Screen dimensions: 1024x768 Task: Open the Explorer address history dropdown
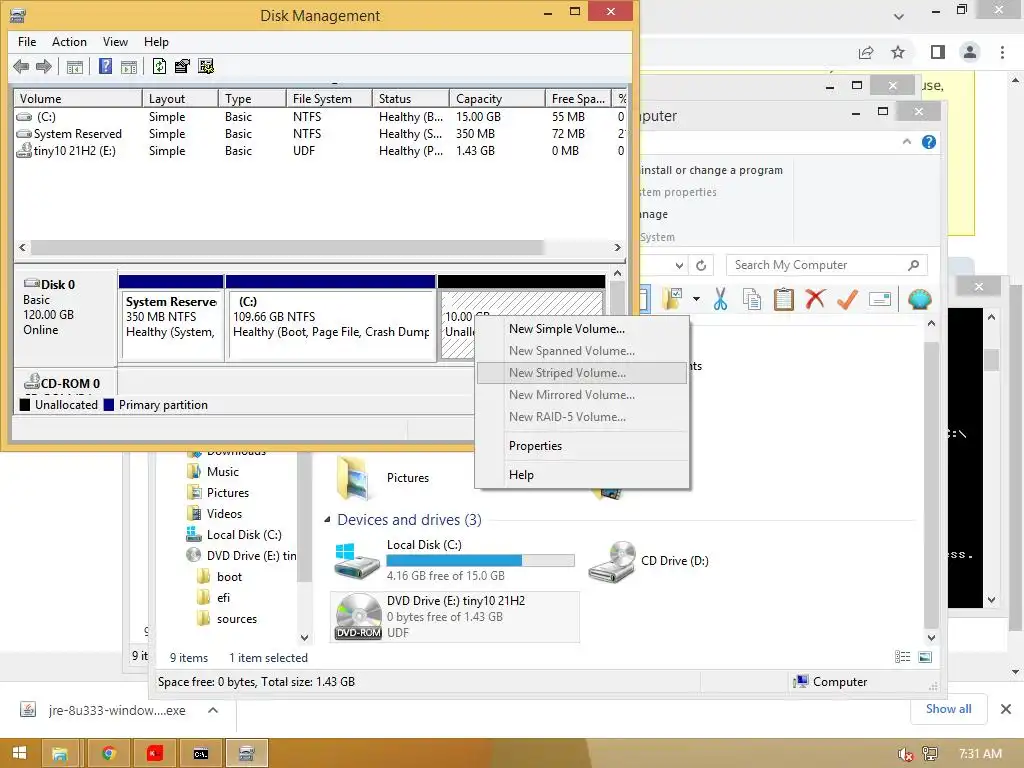pos(680,265)
